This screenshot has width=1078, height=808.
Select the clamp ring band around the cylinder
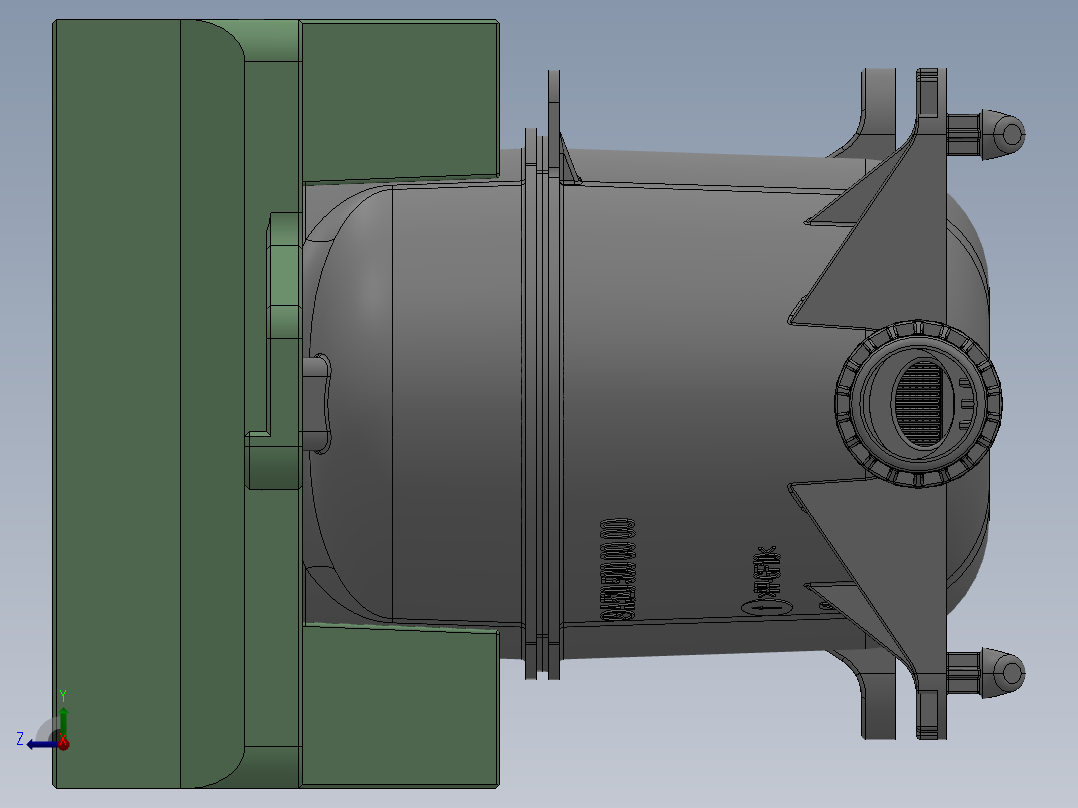point(543,404)
